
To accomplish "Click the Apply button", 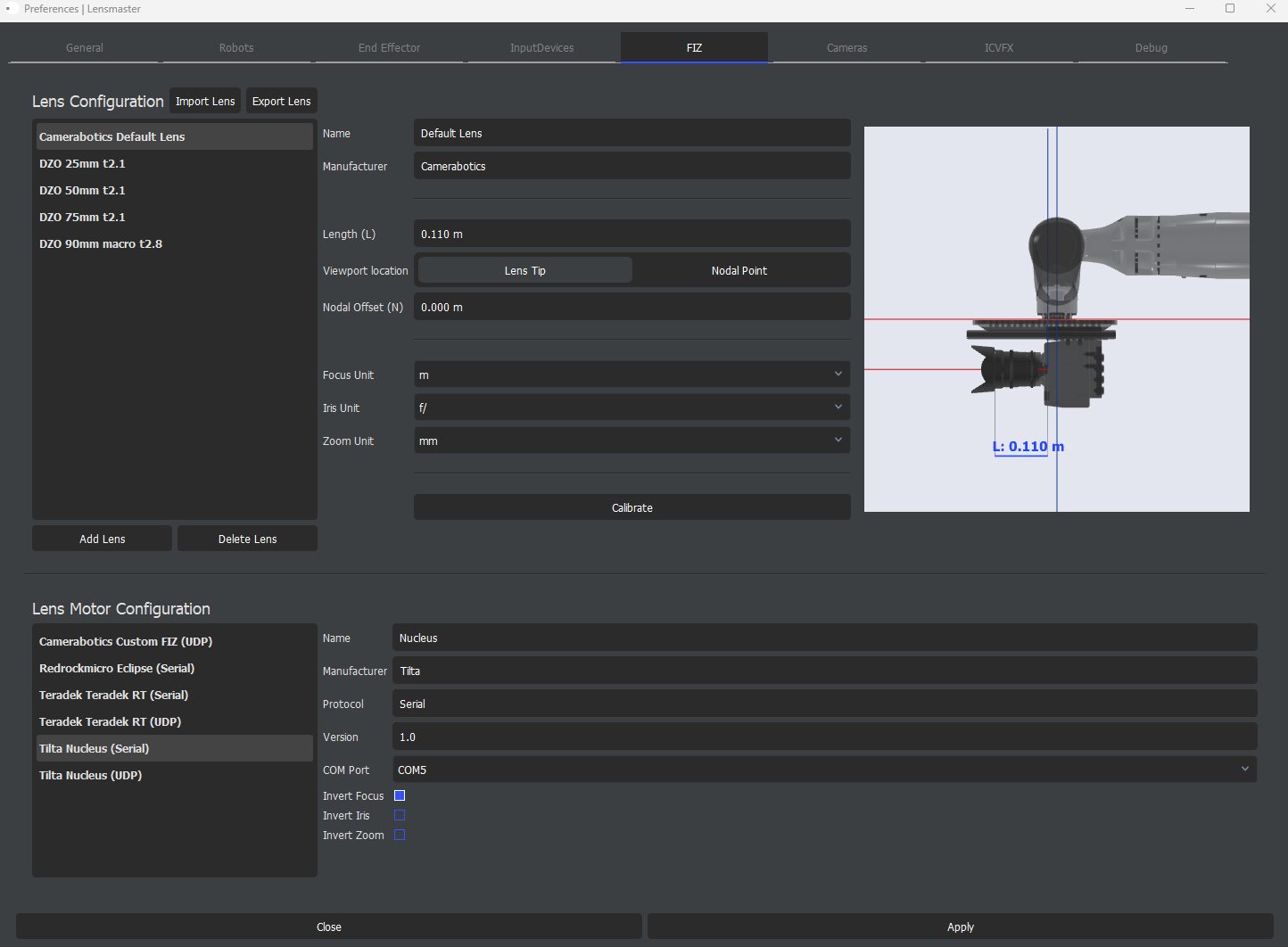I will tap(961, 926).
